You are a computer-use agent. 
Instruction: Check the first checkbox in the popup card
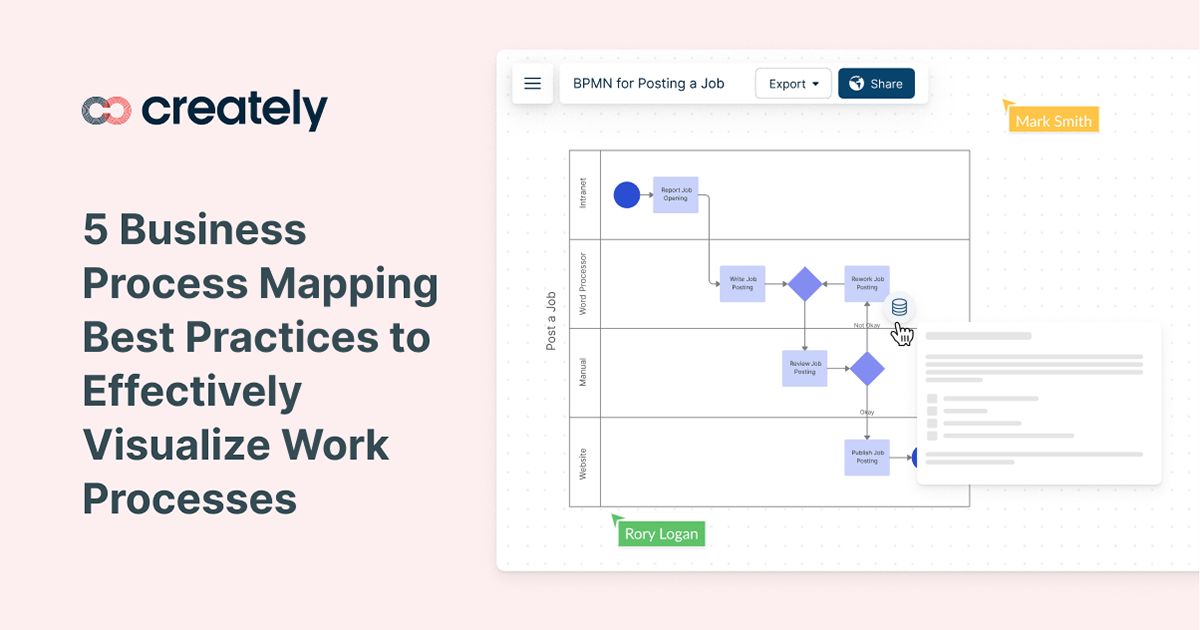click(x=932, y=399)
